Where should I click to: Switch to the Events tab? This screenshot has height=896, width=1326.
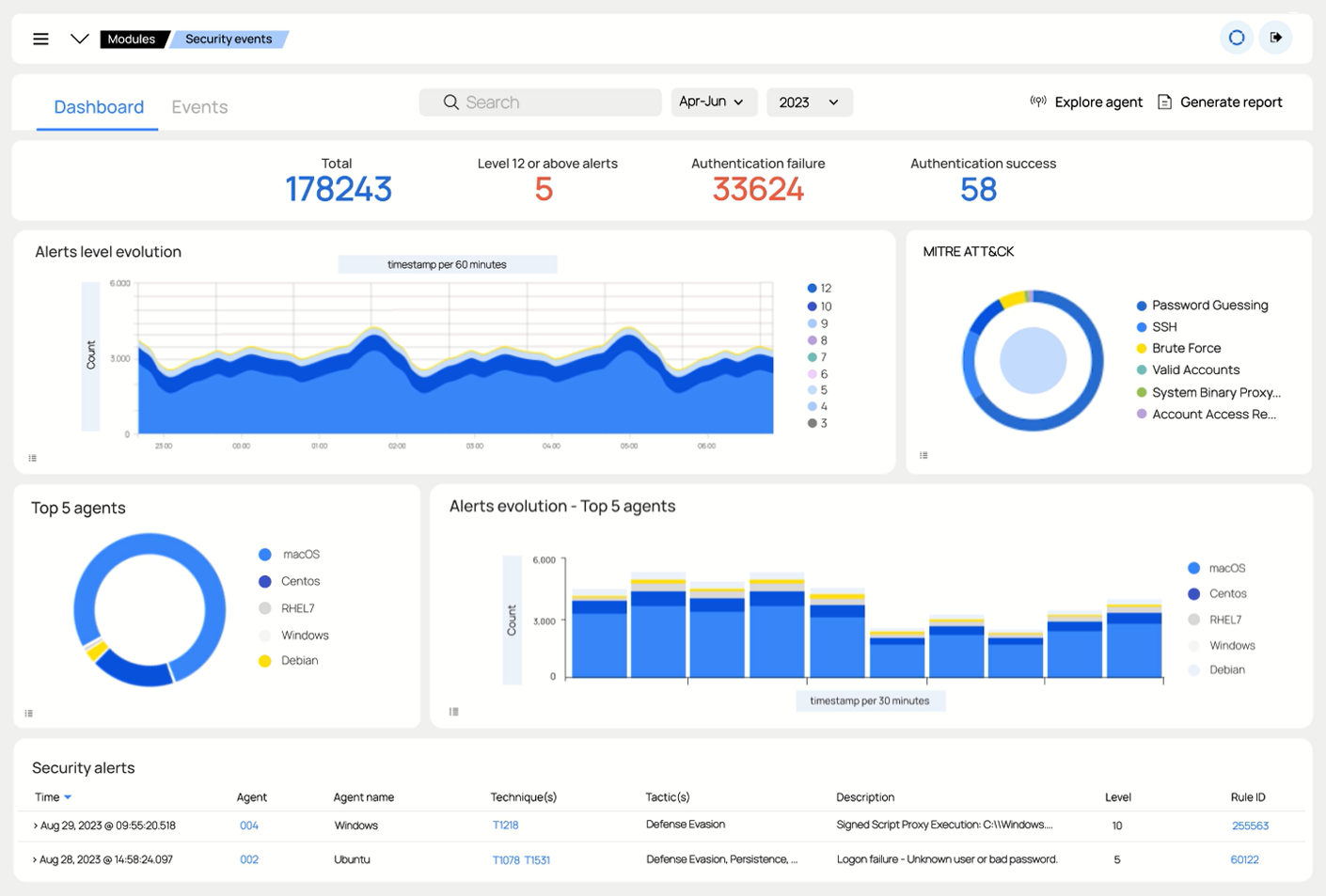point(199,107)
